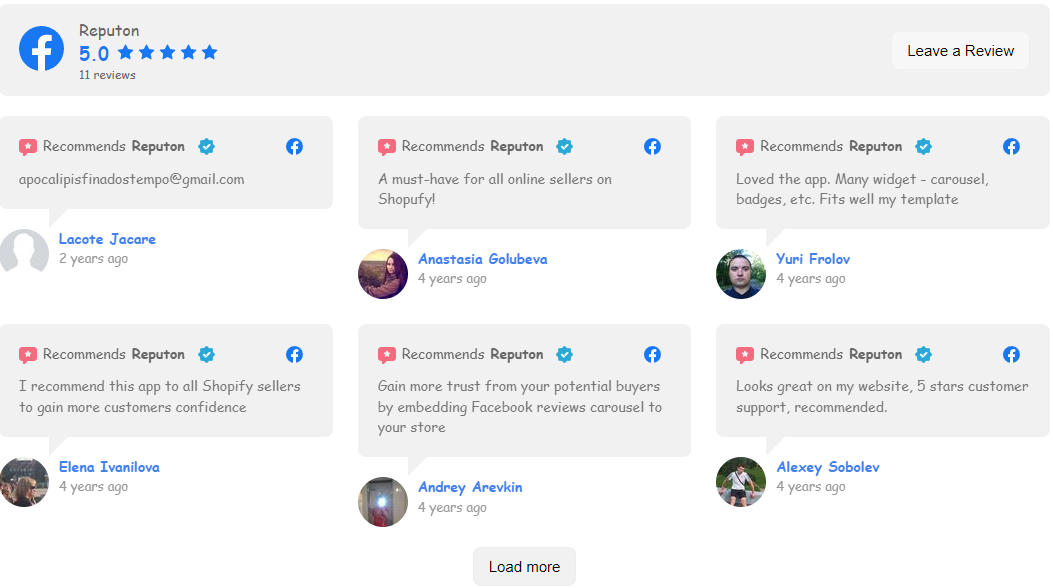Viewport: 1053px width, 588px height.
Task: Click Facebook icon on Elena Ivanilova's review
Action: 294,354
